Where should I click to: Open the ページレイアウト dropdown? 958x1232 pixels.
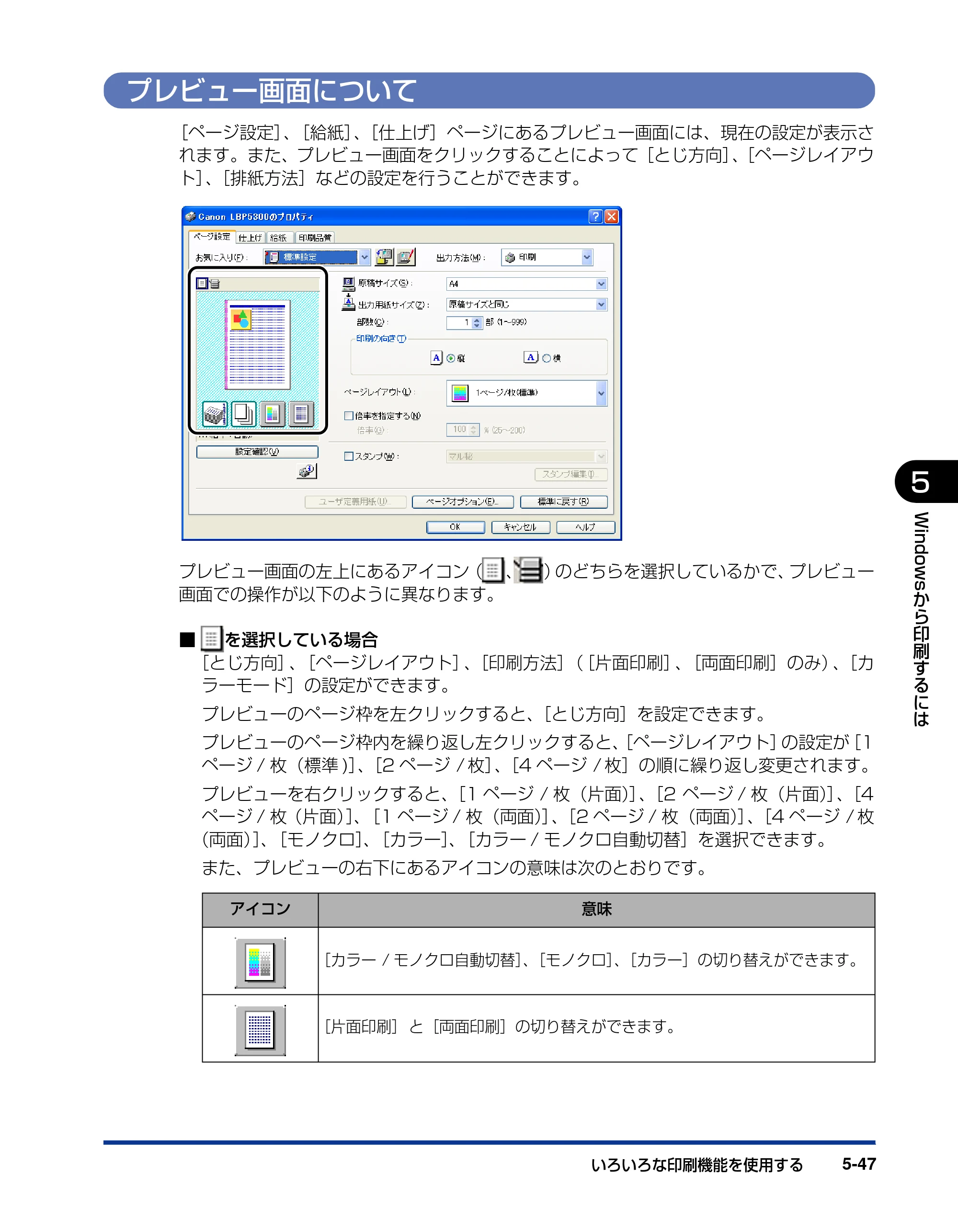[526, 393]
